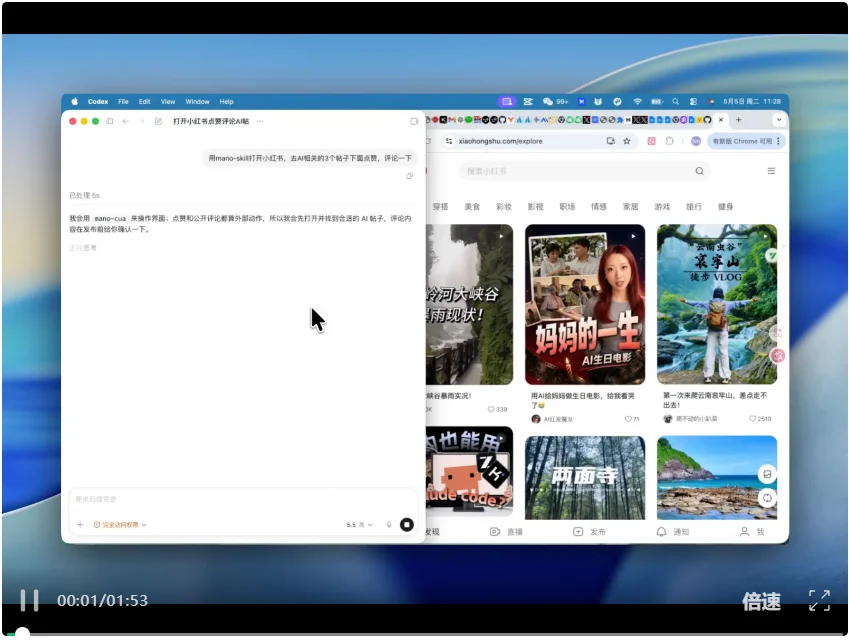Open 直播 in the bottom navigation
Image resolution: width=849 pixels, height=640 pixels.
pos(506,532)
